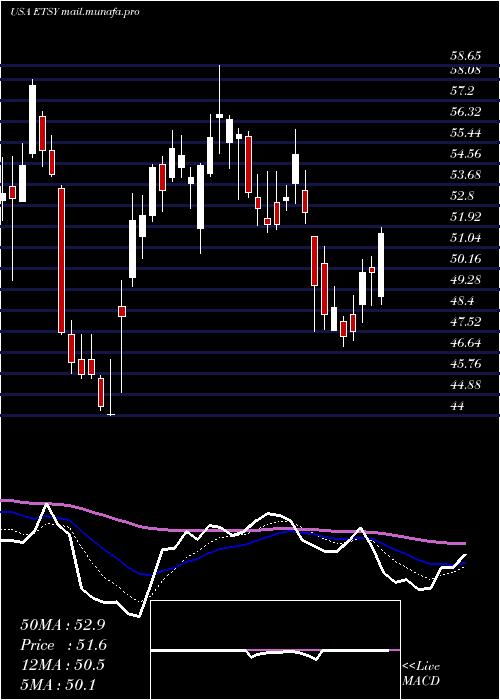Click the '5MA : 50.1' readout
The image size is (500, 700).
tap(58, 684)
